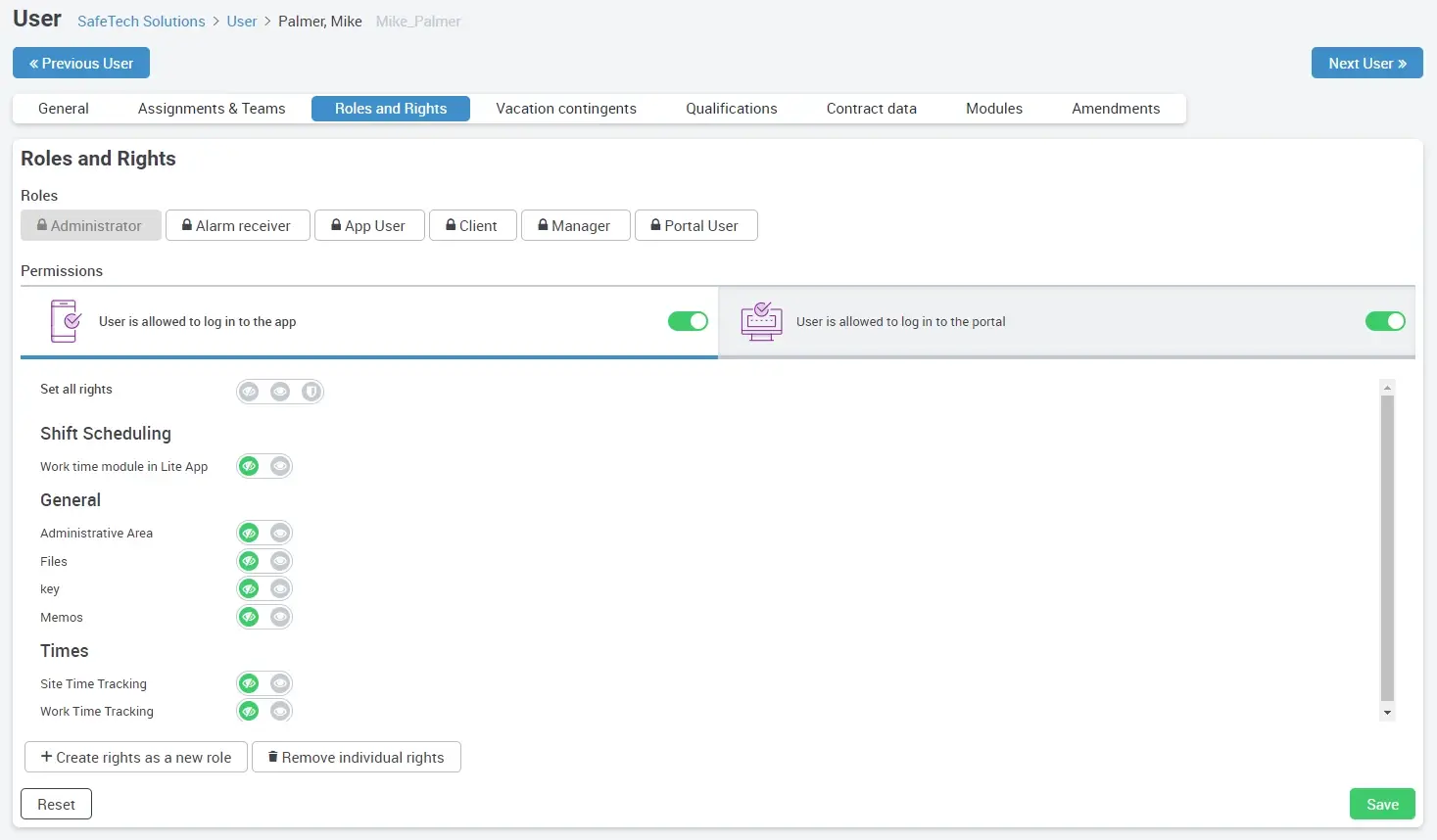The image size is (1437, 840).
Task: Select the Alarm receiver role
Action: coord(237,225)
